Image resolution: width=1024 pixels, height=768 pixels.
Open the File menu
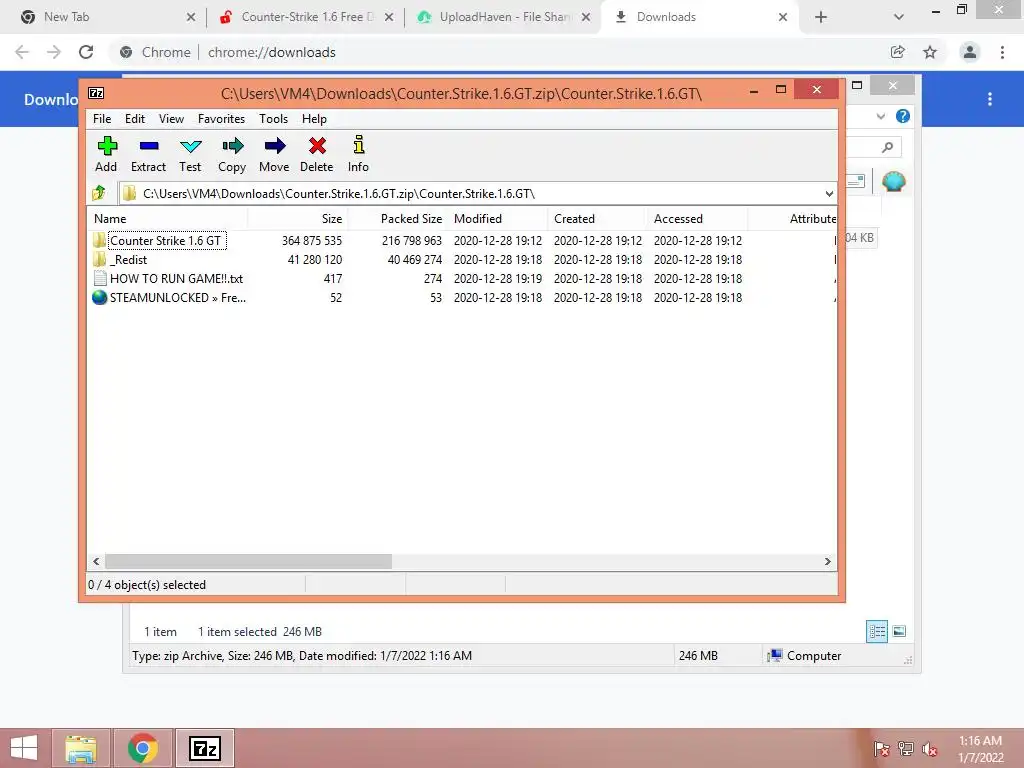click(x=102, y=119)
